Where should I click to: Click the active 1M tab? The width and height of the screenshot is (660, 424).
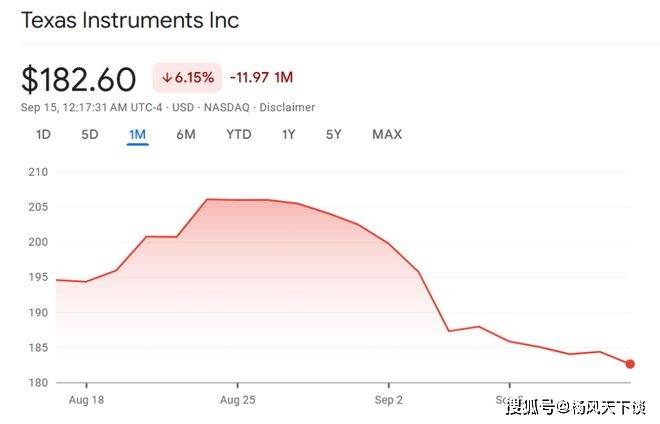click(137, 134)
